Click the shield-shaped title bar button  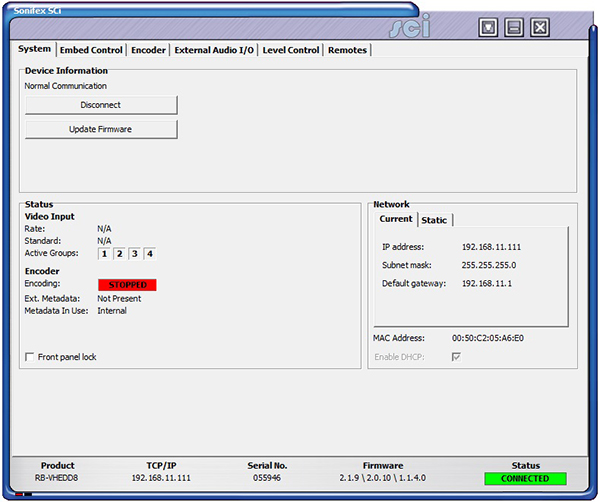point(488,27)
